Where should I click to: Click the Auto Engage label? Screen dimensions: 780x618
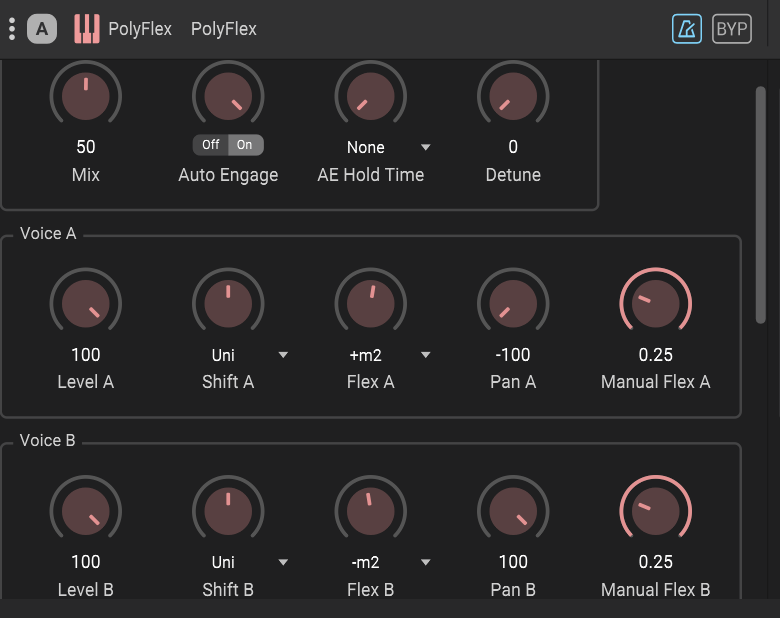(228, 175)
